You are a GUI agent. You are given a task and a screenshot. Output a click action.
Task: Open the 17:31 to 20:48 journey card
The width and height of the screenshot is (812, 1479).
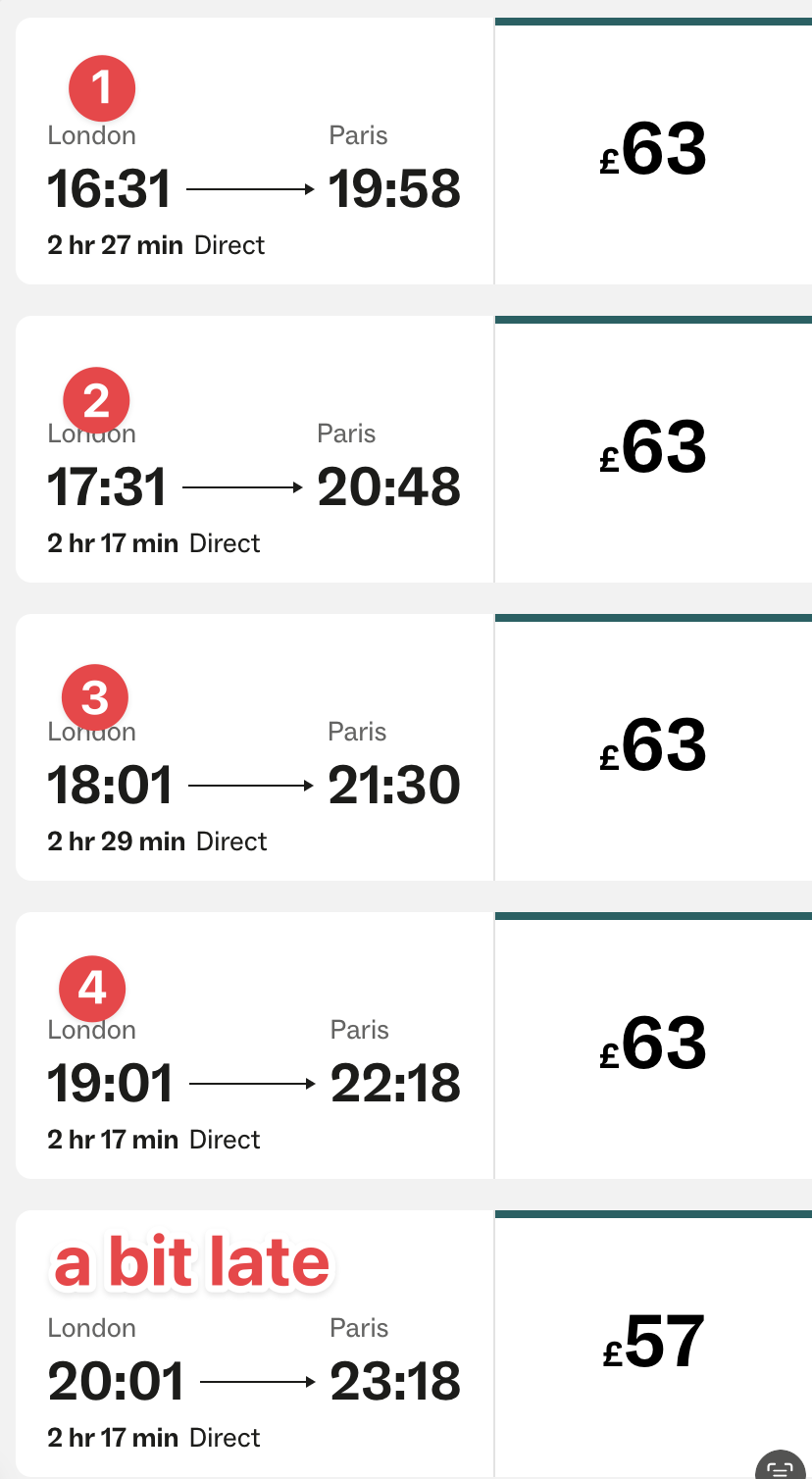(255, 449)
